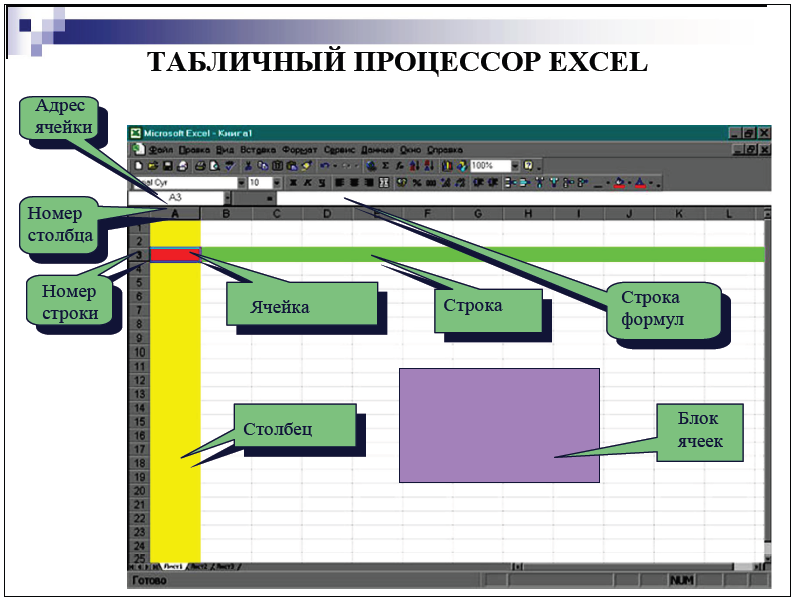Merge and center cells icon

(x=384, y=182)
